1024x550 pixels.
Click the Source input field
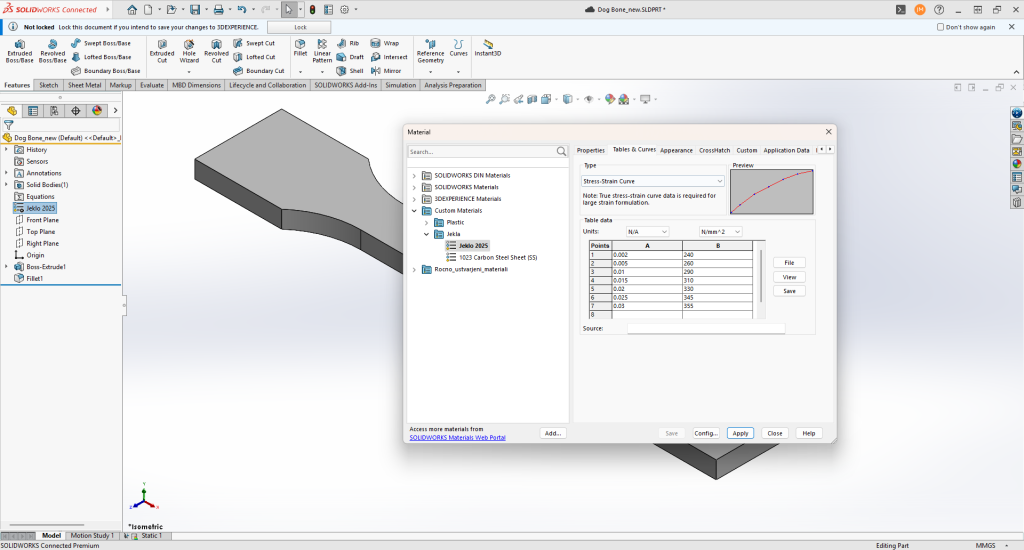click(x=706, y=329)
